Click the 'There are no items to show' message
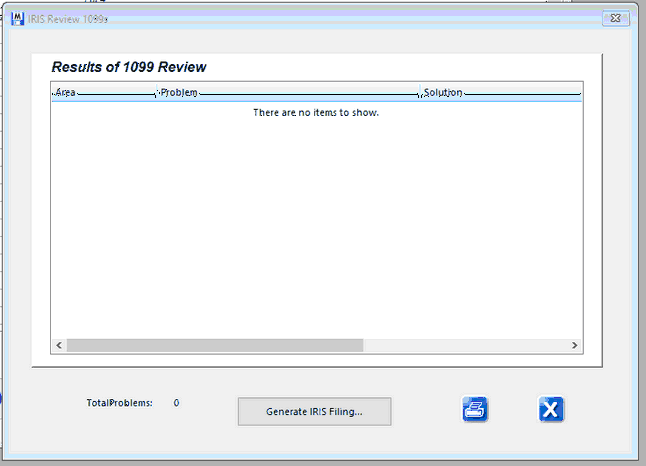This screenshot has height=466, width=646. click(x=316, y=112)
